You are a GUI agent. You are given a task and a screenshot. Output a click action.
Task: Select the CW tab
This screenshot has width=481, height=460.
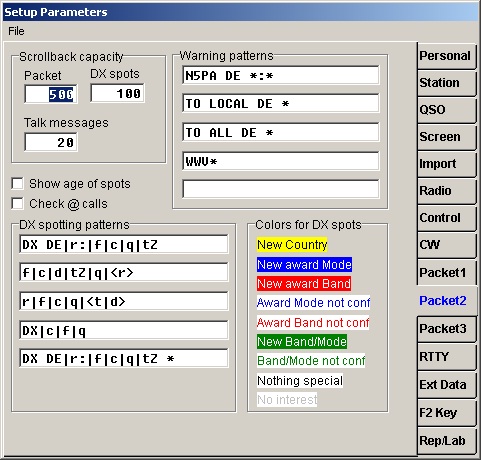[446, 245]
